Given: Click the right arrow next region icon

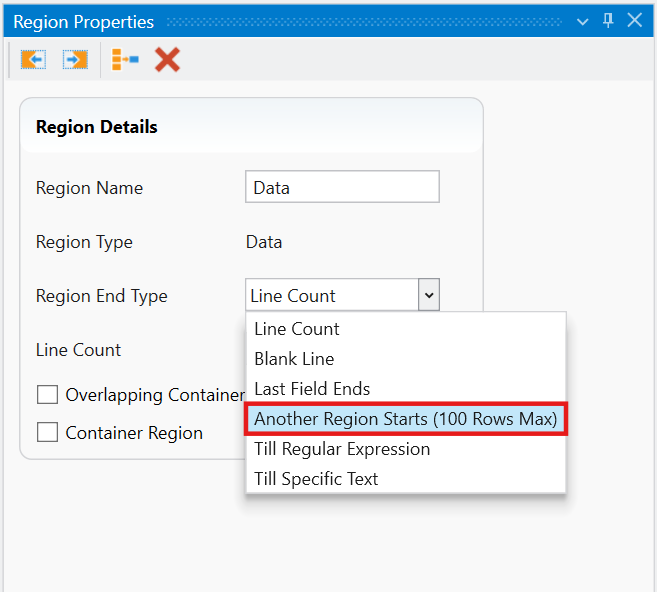Looking at the screenshot, I should click(75, 60).
